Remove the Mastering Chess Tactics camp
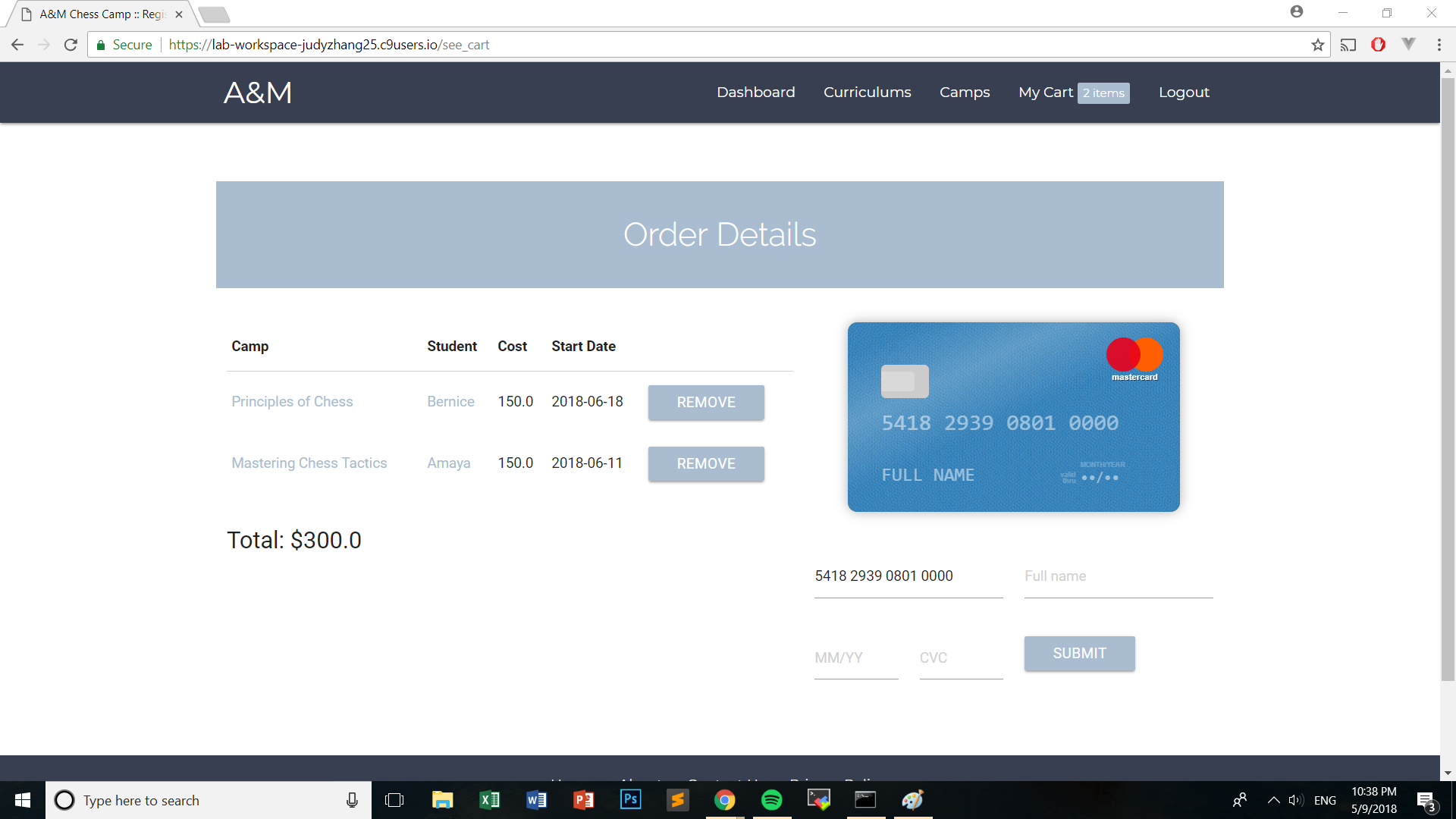This screenshot has height=819, width=1456. [705, 463]
